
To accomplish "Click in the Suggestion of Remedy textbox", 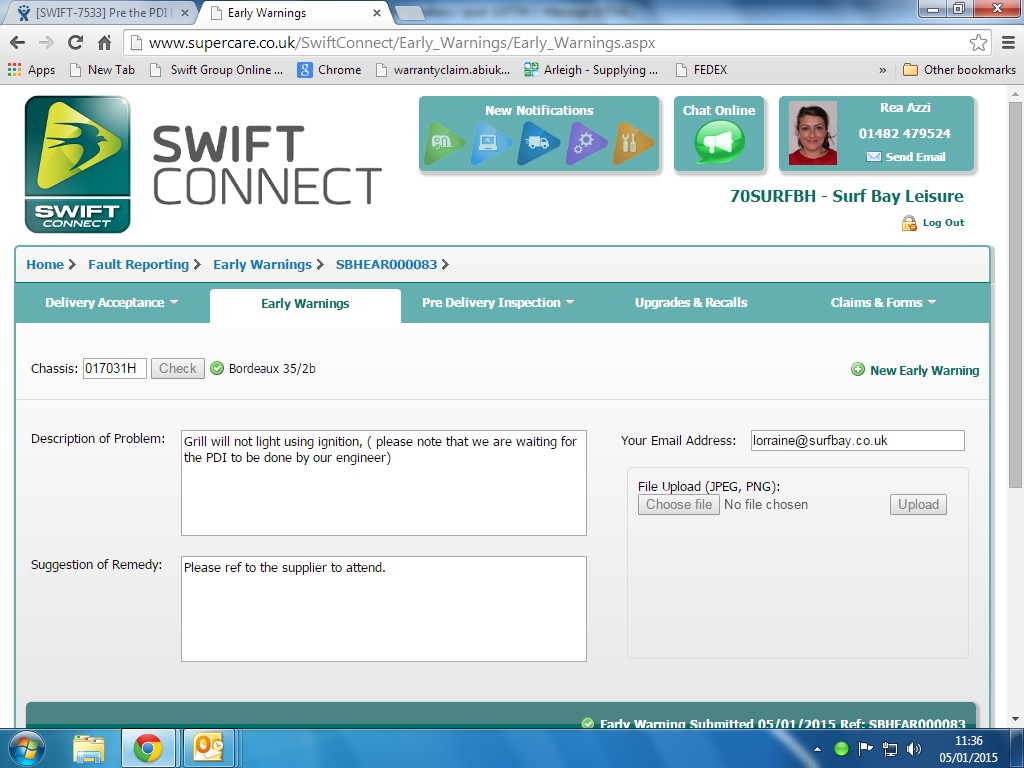I will 383,609.
